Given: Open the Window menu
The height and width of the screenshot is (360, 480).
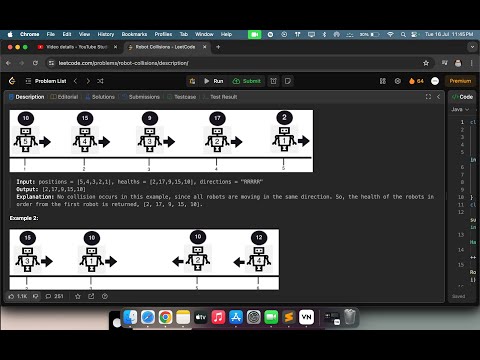Looking at the screenshot, I should 204,34.
